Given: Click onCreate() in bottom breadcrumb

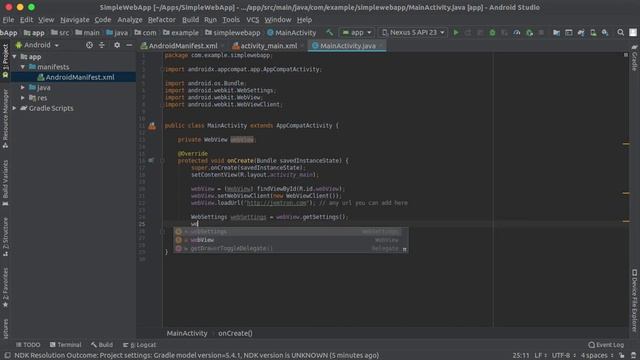Looking at the screenshot, I should 235,333.
